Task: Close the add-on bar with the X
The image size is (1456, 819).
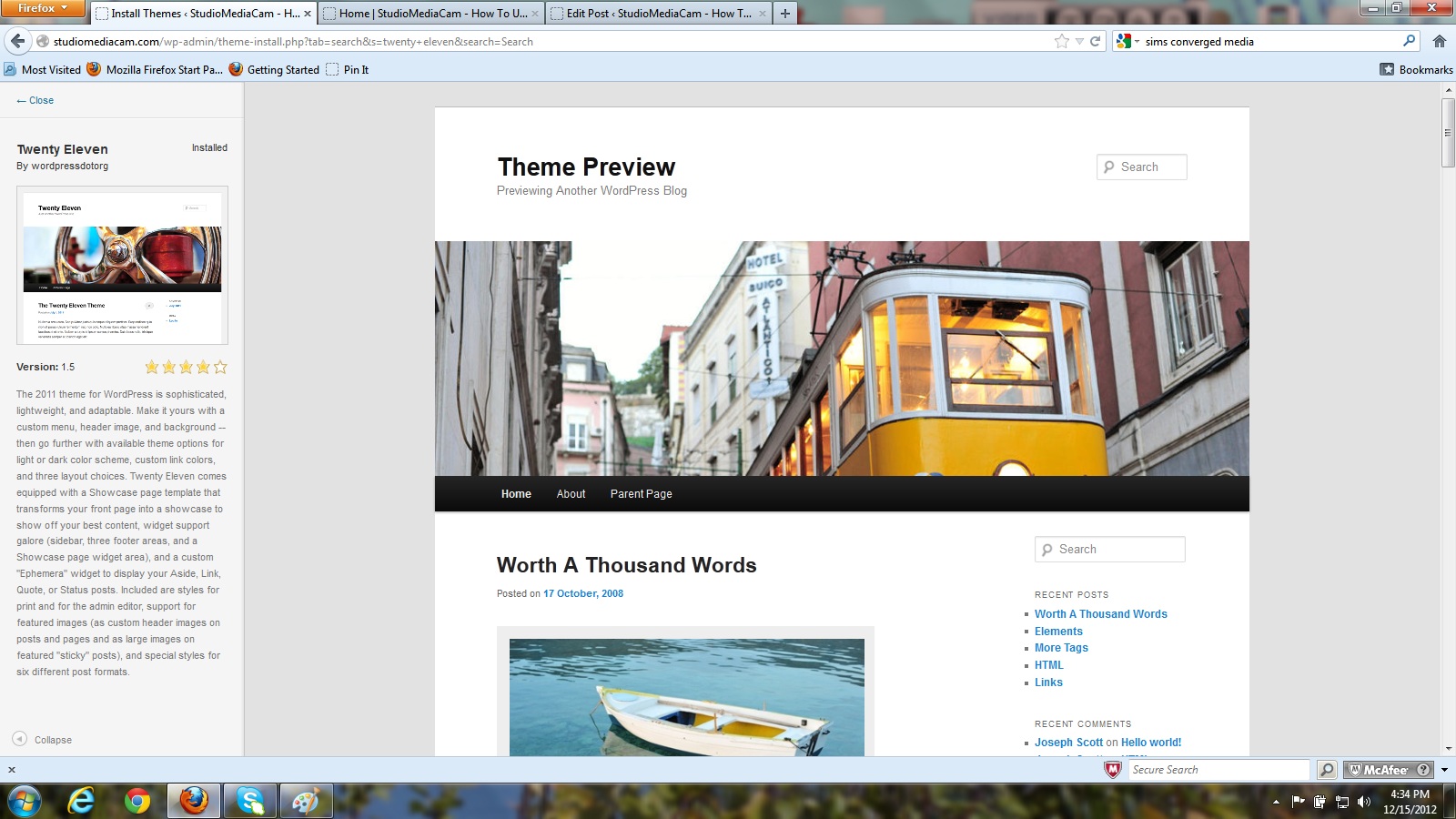Action: coord(12,770)
